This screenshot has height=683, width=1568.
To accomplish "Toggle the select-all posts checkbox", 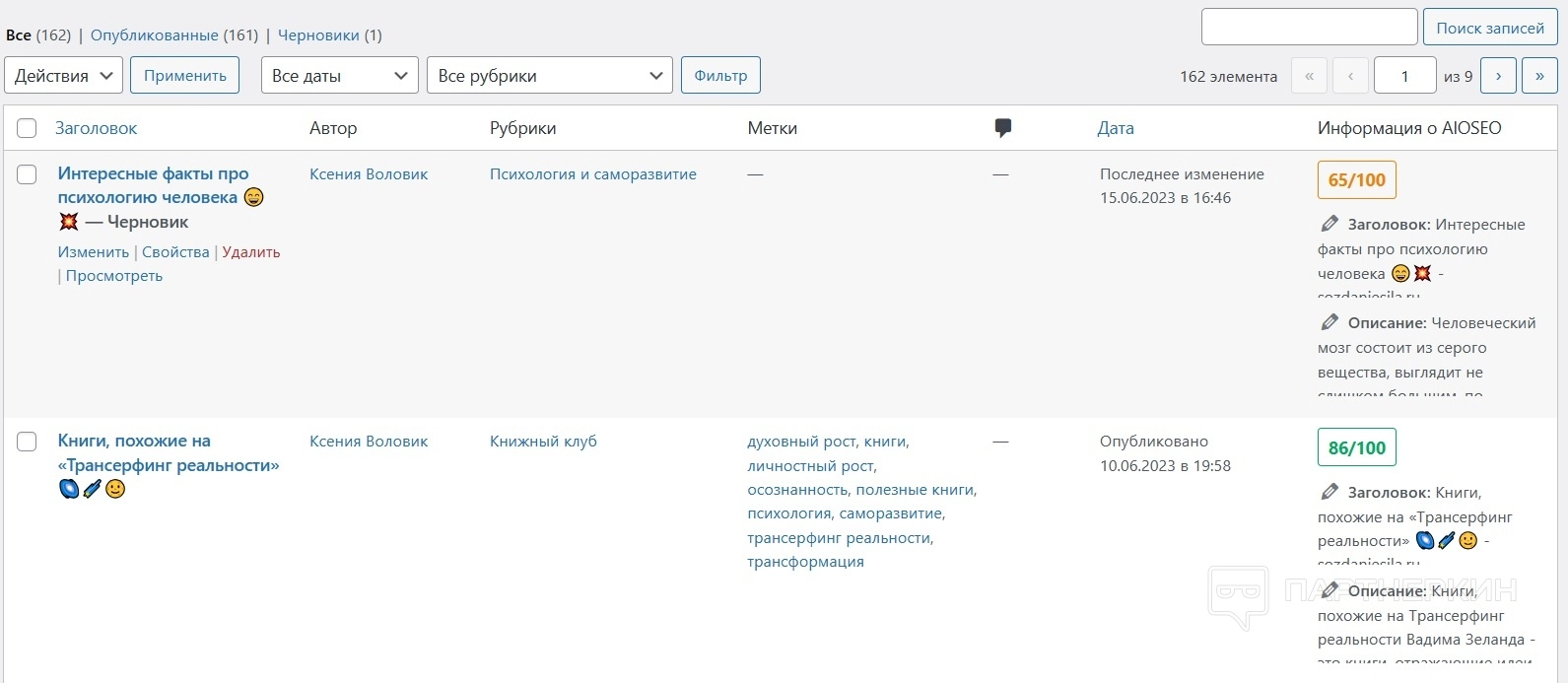I will point(27,128).
